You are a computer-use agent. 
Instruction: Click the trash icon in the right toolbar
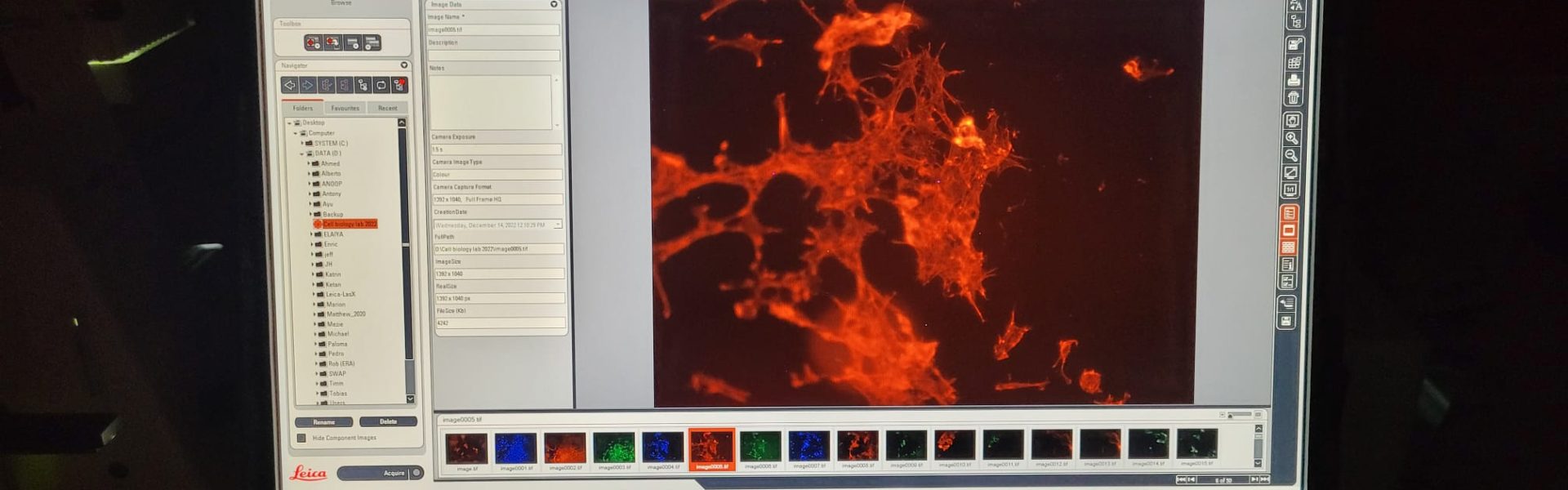(x=1294, y=98)
